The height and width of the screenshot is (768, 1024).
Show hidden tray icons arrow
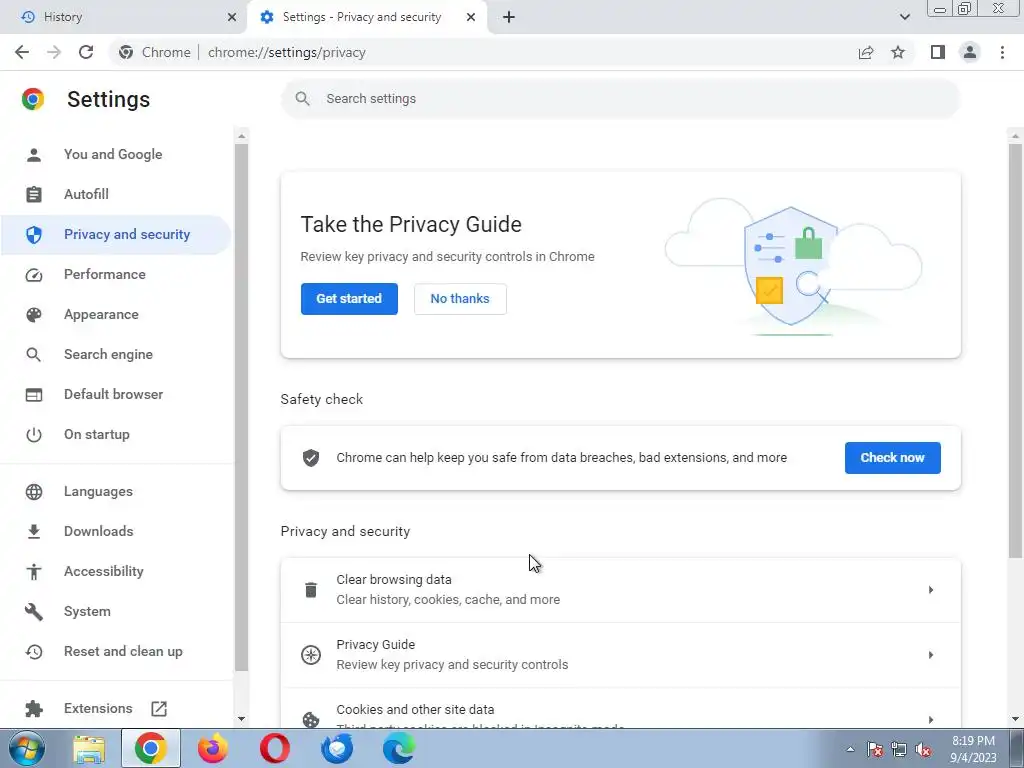point(850,749)
